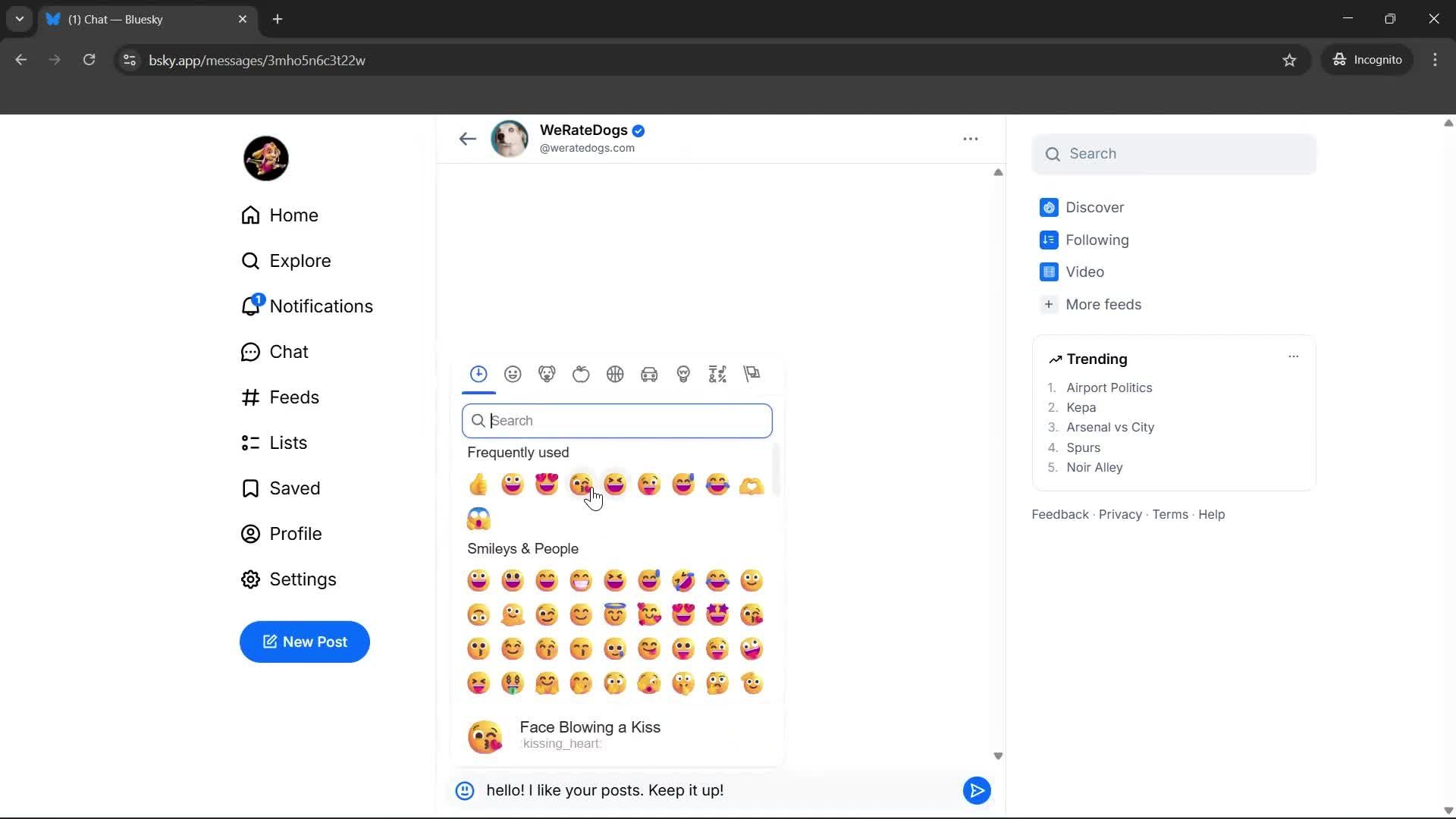Open Trending panel options menu
The width and height of the screenshot is (1456, 819).
[1293, 356]
